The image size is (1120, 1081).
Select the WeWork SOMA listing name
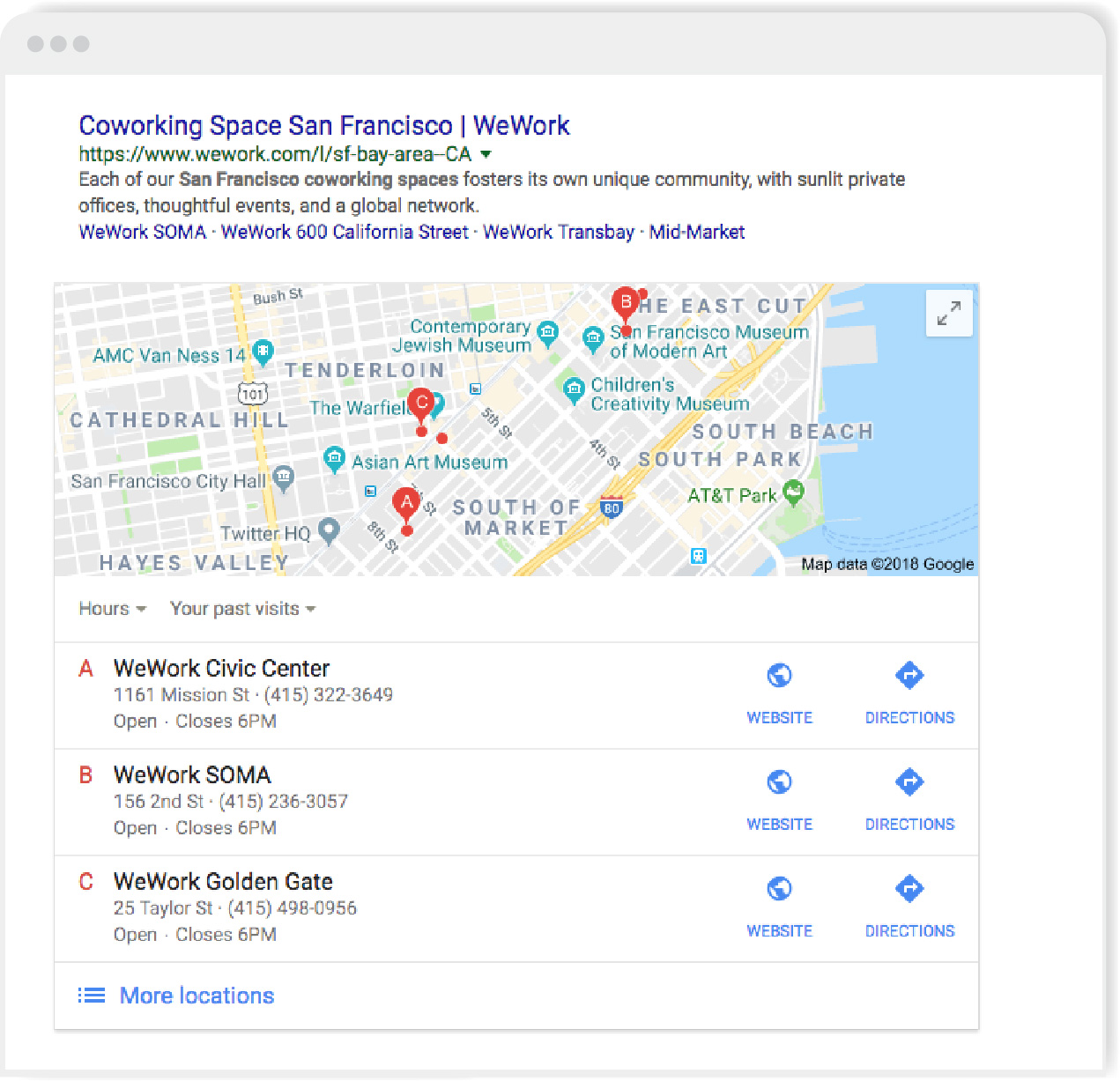(192, 775)
